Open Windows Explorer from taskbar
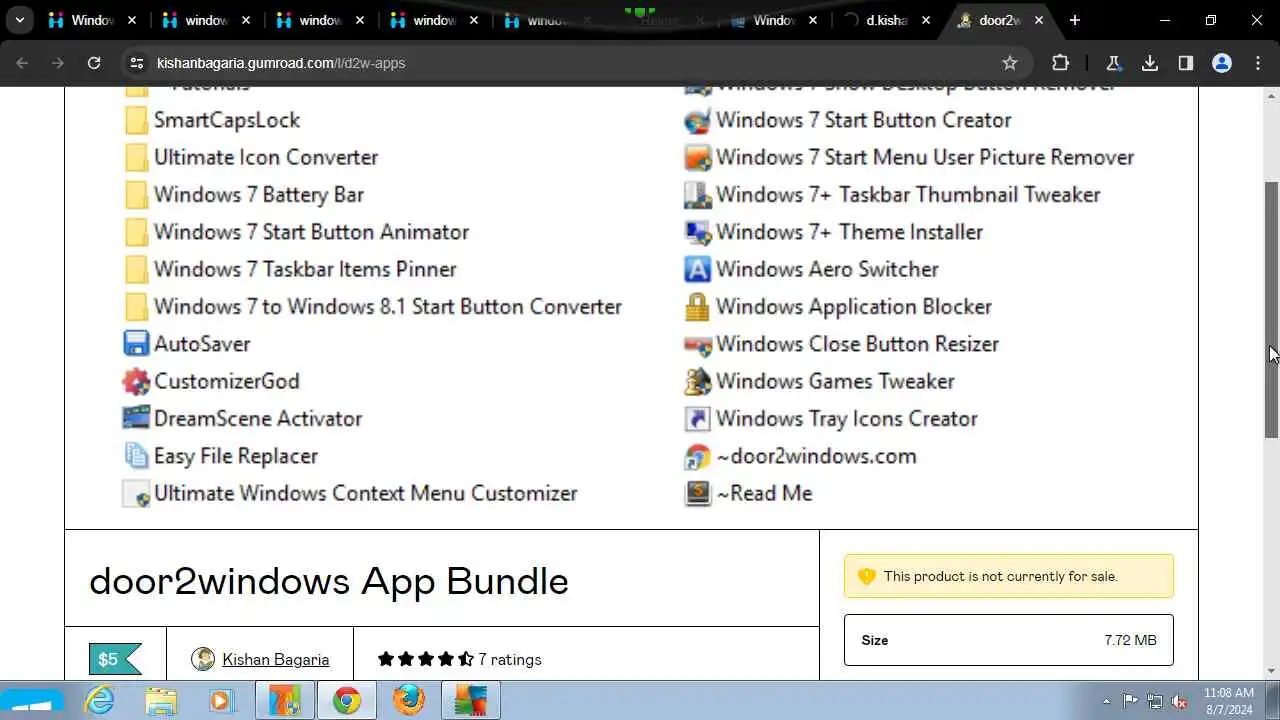The image size is (1280, 720). 160,701
